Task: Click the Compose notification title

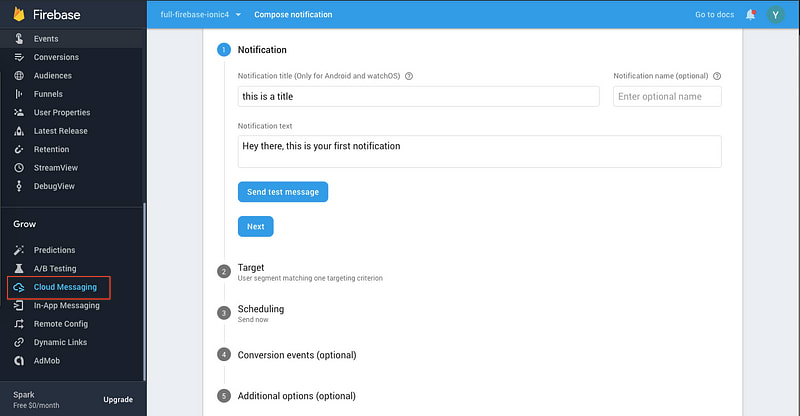Action: click(293, 15)
